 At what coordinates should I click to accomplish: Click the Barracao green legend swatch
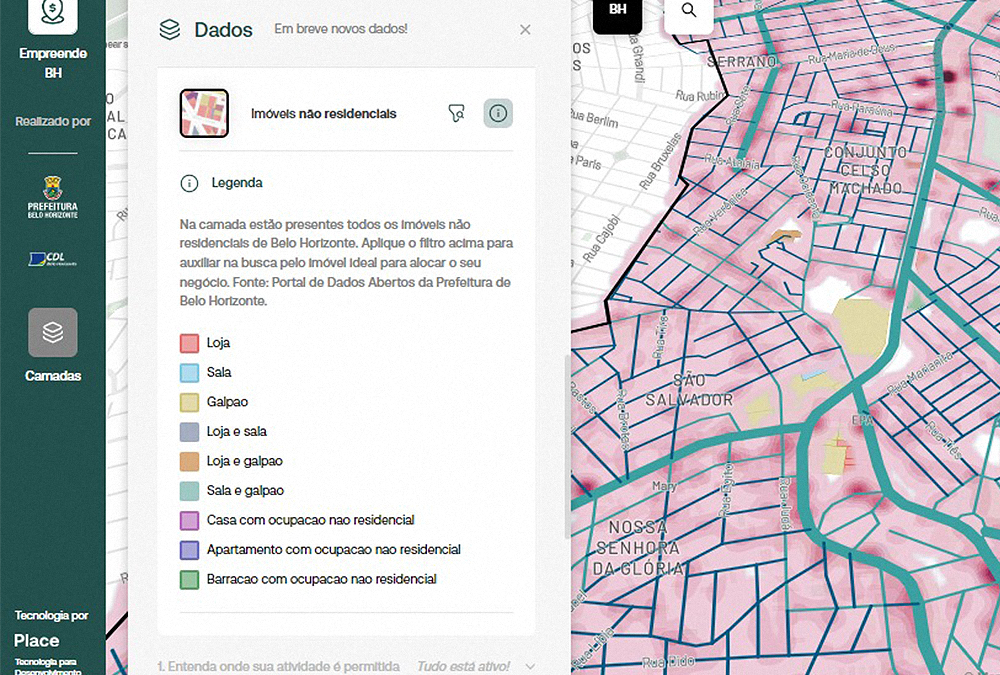(190, 579)
